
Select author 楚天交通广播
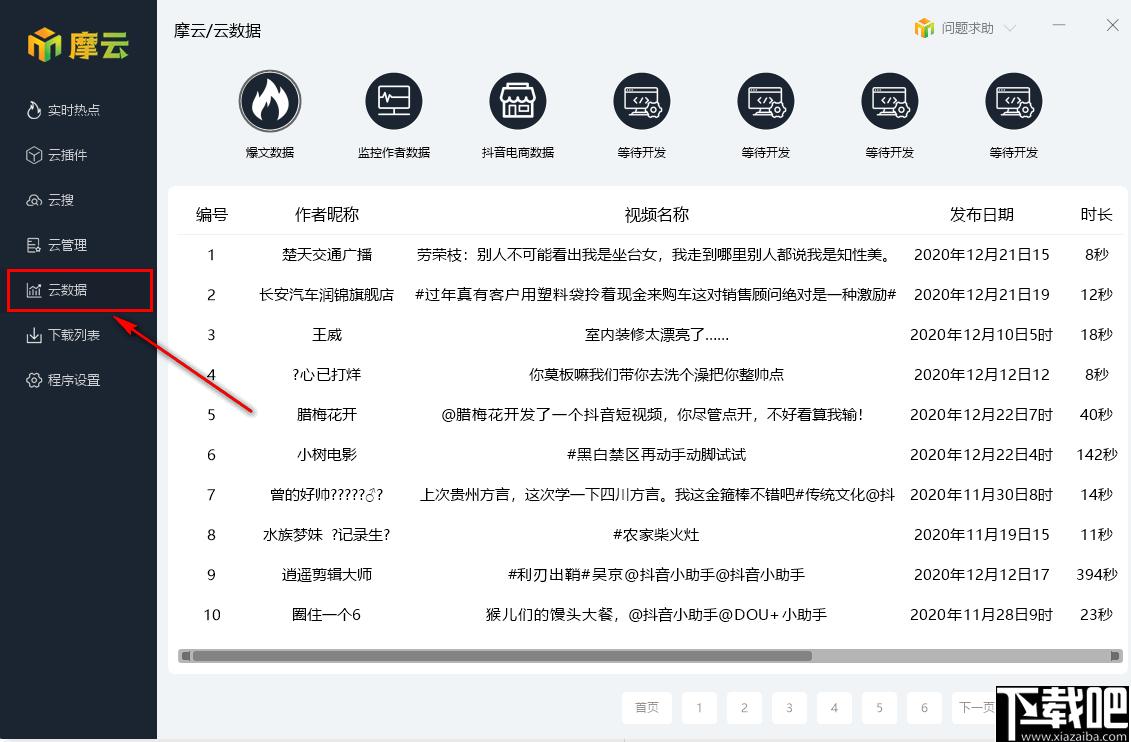click(x=327, y=255)
